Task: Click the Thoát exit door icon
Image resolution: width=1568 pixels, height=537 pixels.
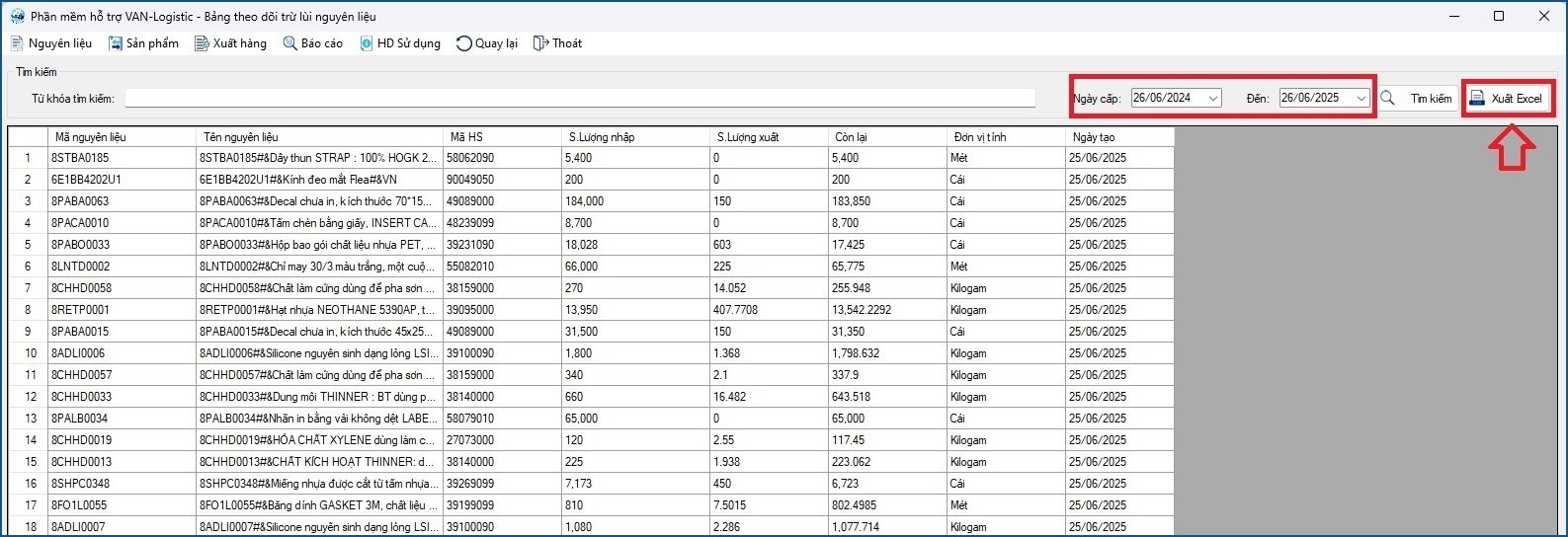Action: [540, 43]
